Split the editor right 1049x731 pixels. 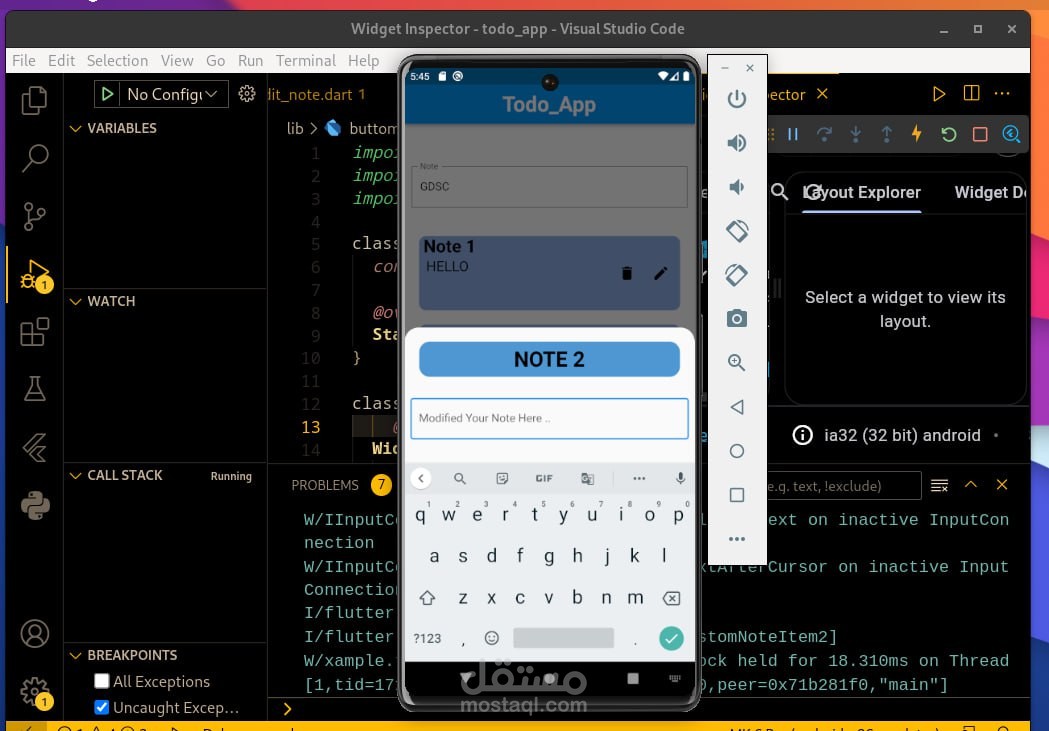click(x=971, y=94)
